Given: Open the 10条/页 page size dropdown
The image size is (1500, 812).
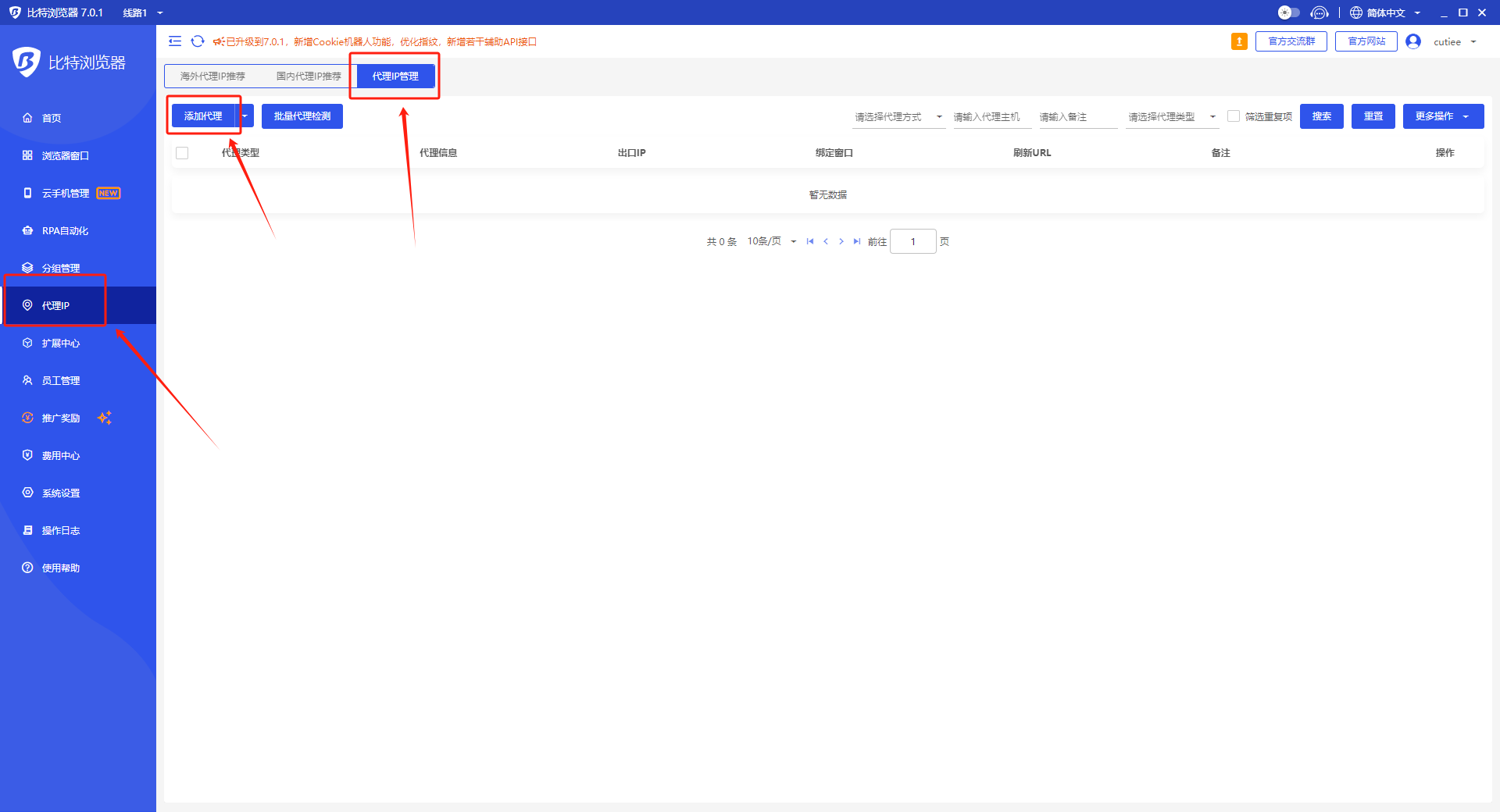Looking at the screenshot, I should (772, 241).
